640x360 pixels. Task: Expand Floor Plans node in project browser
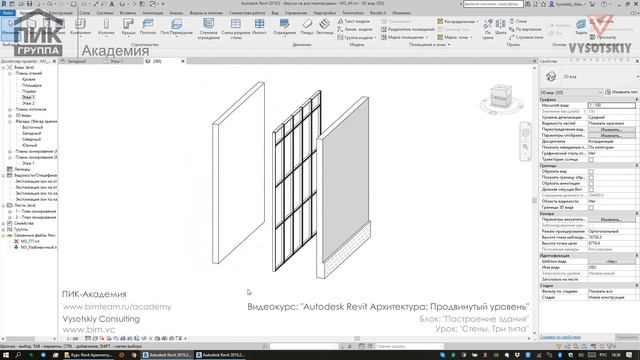click(x=10, y=73)
